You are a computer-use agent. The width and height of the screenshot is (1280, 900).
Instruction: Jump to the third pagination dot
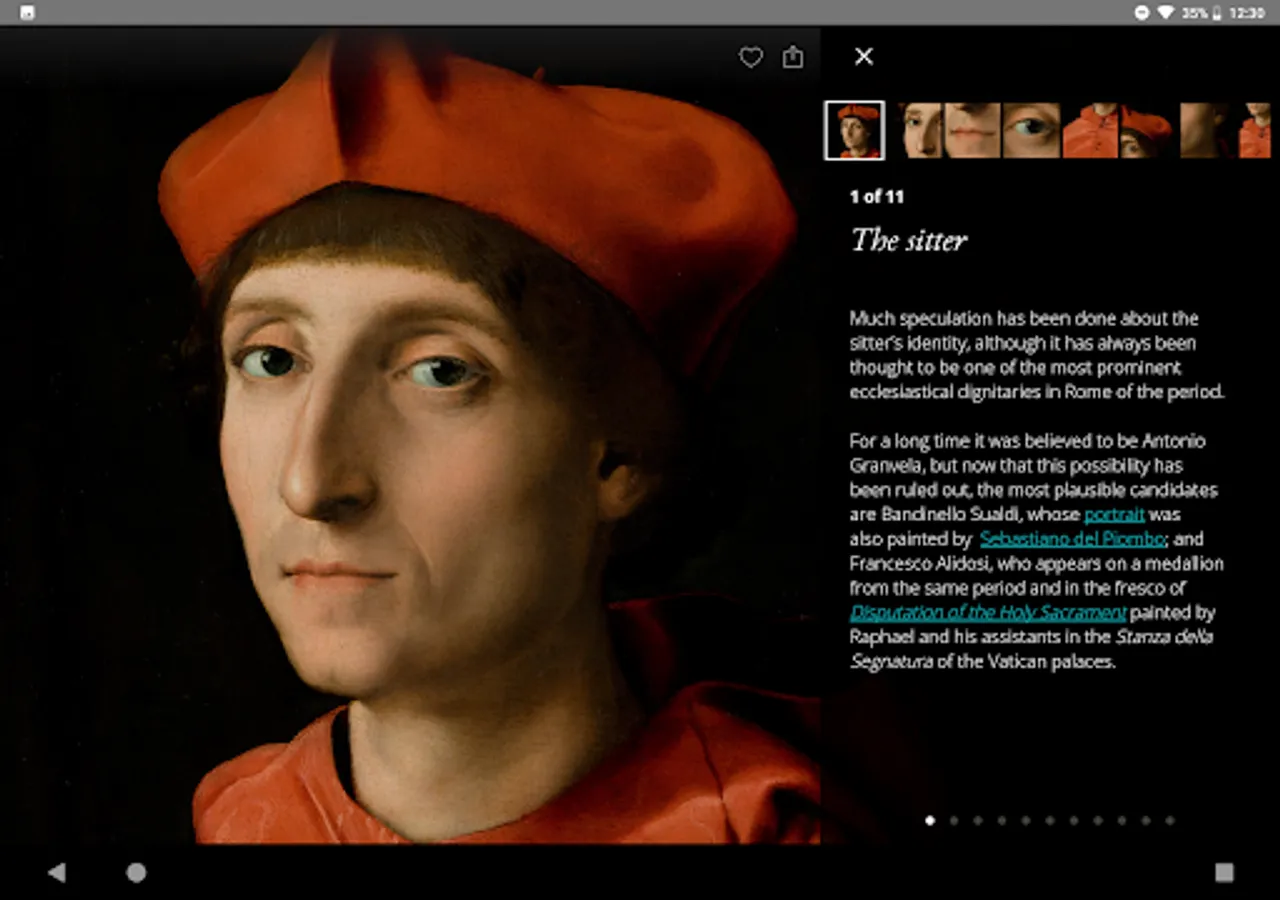978,821
